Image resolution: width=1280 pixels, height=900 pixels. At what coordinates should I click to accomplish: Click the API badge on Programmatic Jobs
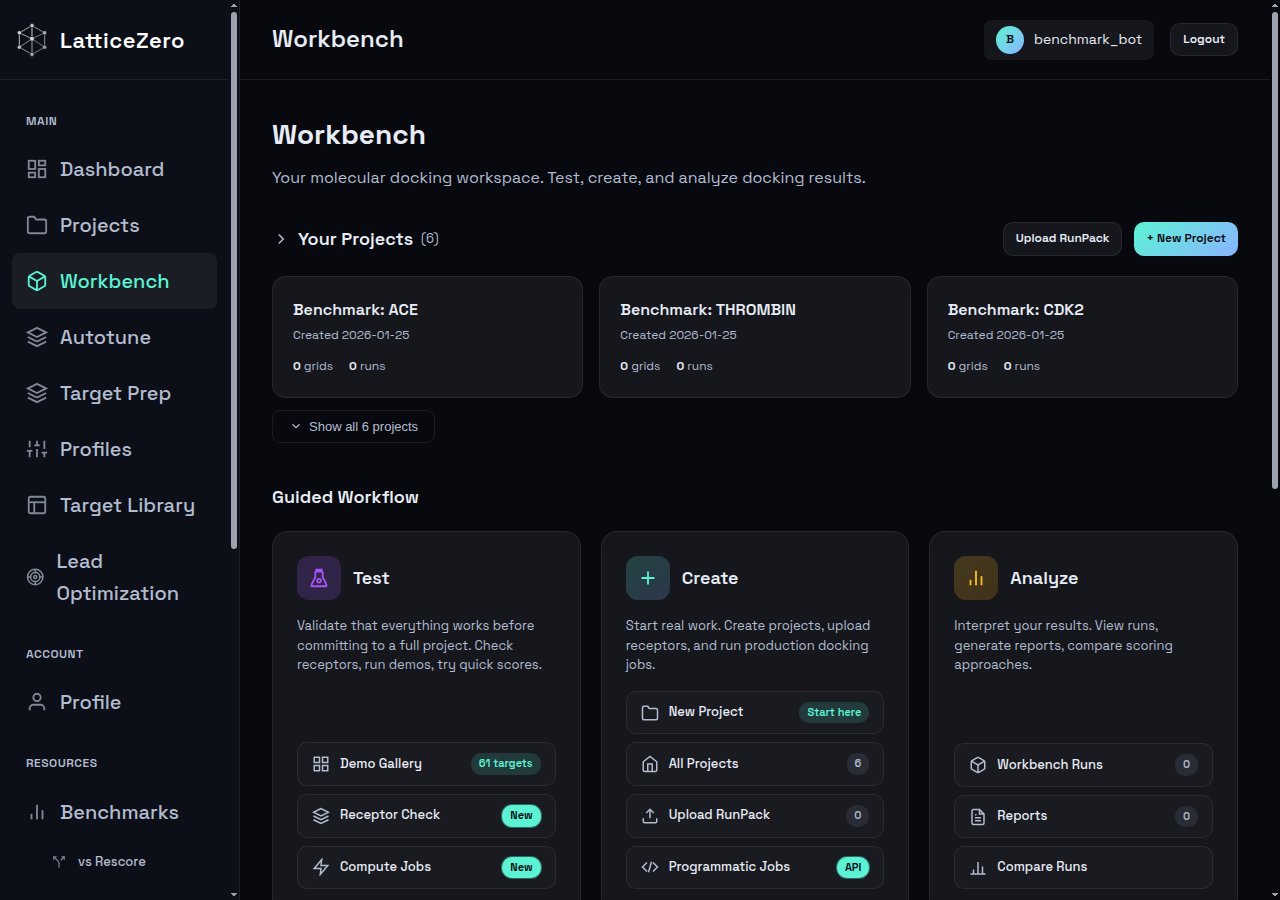coord(853,867)
